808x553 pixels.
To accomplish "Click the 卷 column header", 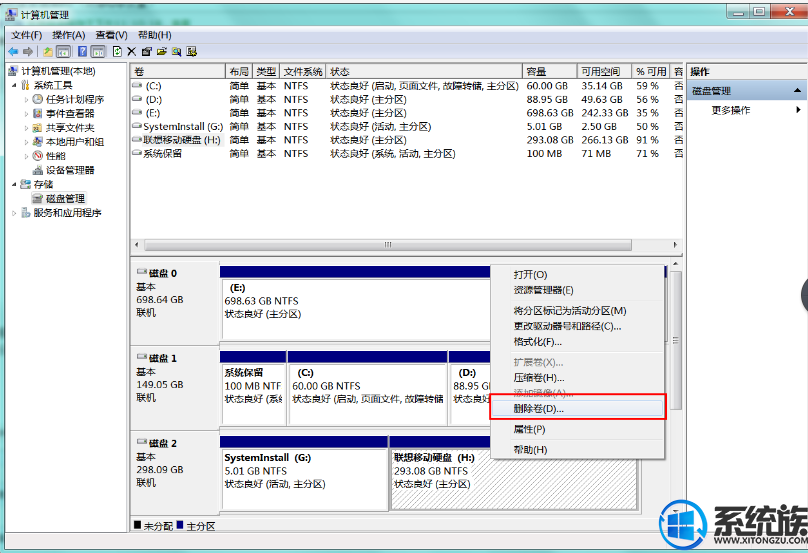I will 178,71.
